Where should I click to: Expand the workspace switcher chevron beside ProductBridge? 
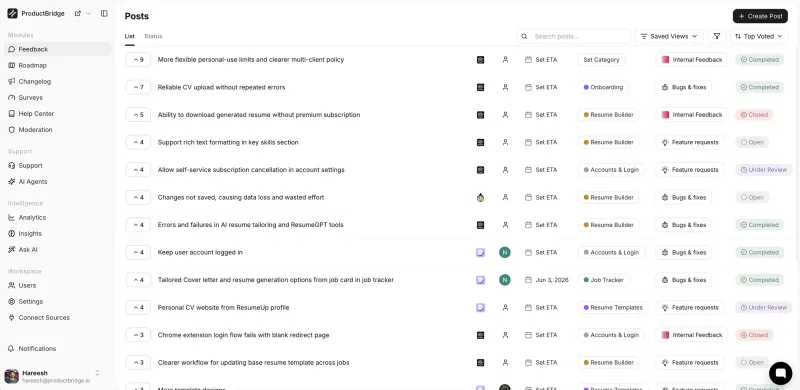tap(88, 14)
